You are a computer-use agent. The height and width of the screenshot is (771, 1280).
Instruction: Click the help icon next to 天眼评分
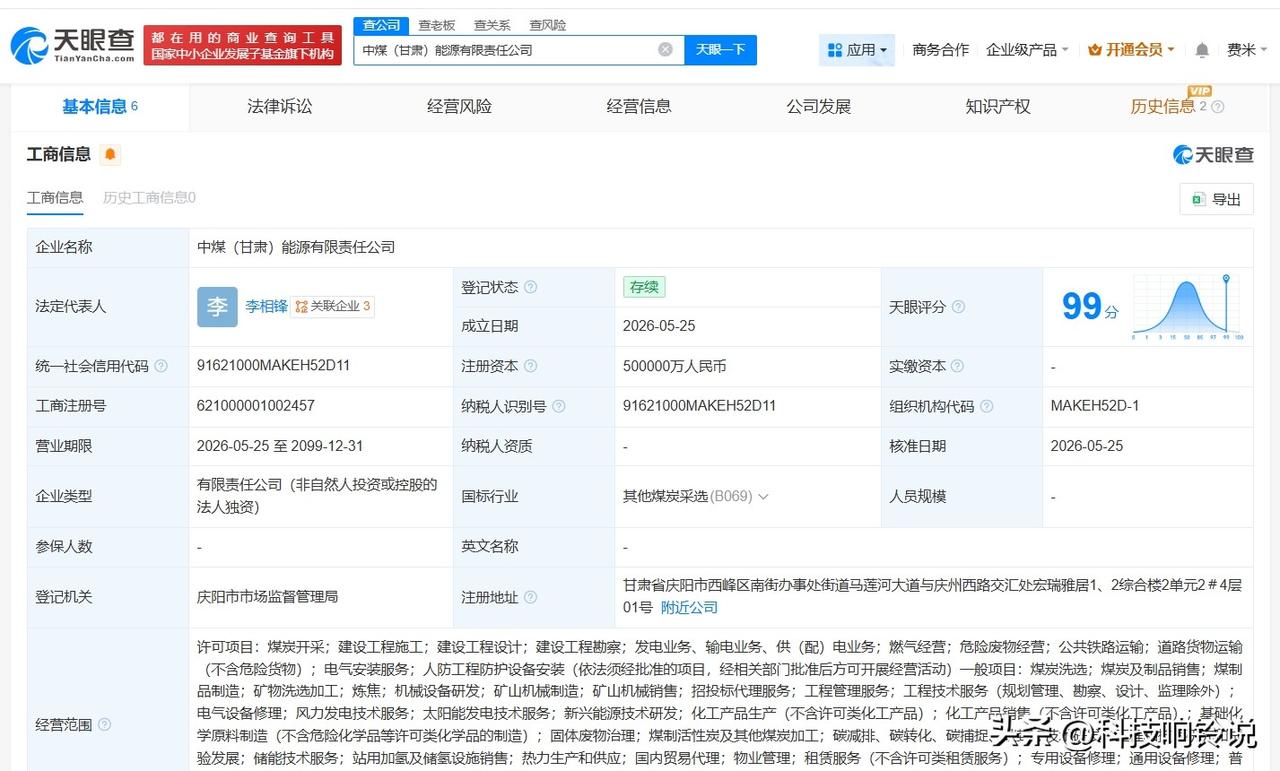pyautogui.click(x=958, y=307)
